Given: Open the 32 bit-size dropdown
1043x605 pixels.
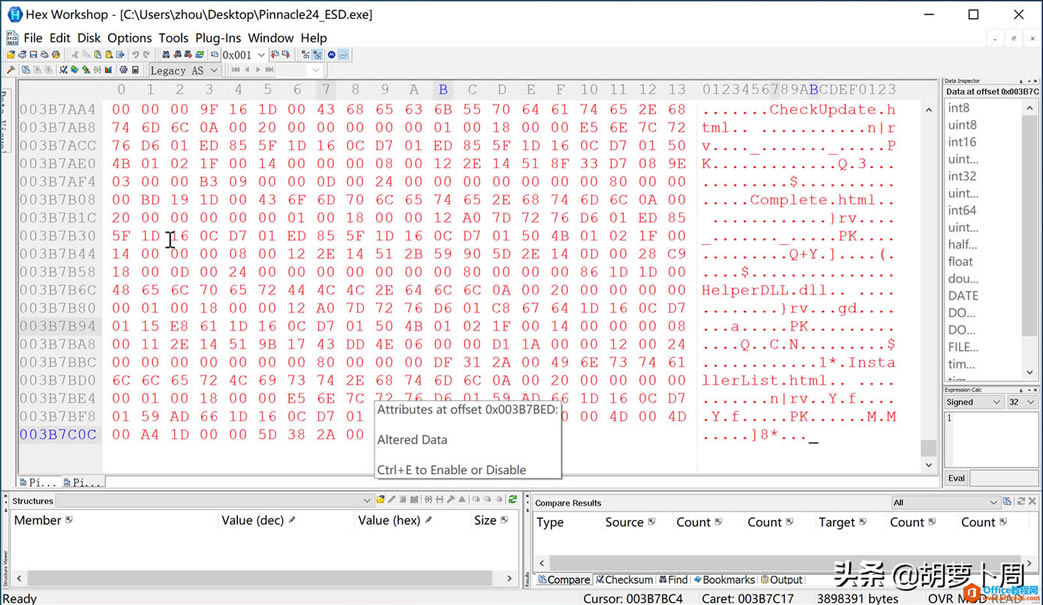Looking at the screenshot, I should (1022, 402).
